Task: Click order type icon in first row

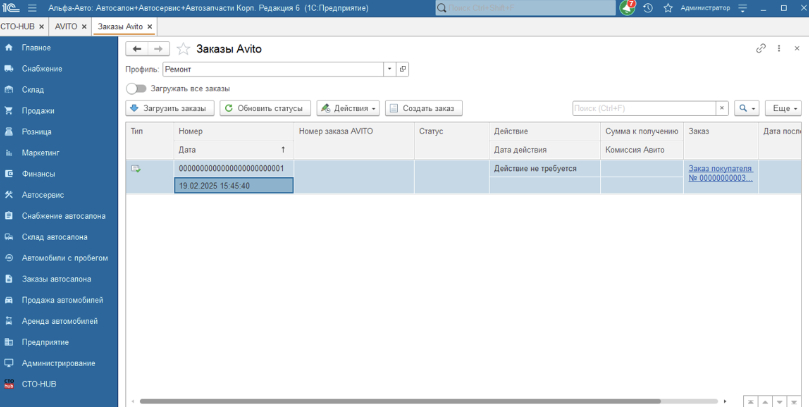Action: (136, 169)
